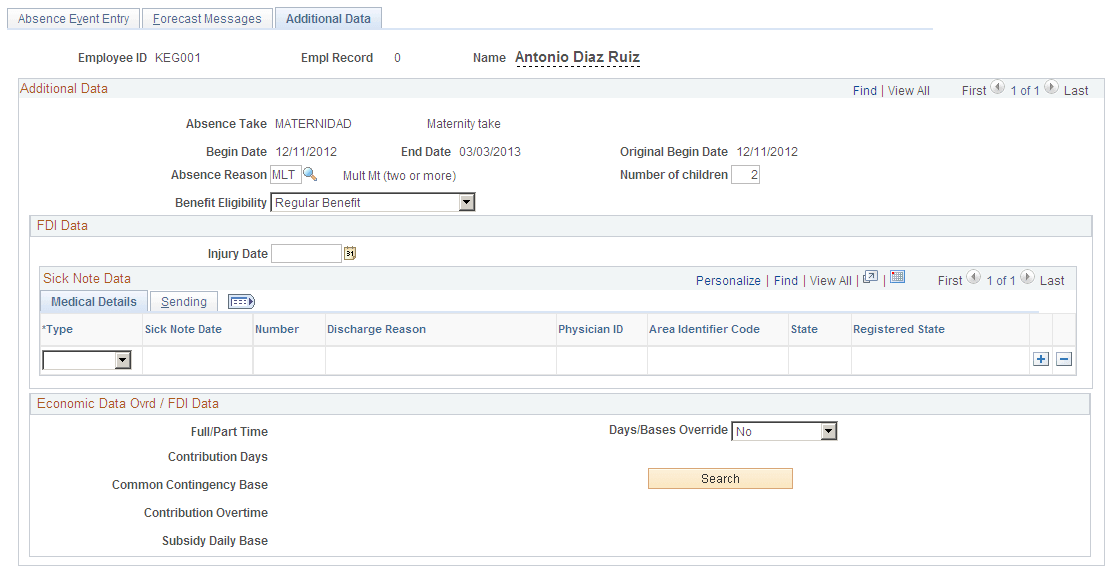Click the Registered State column header
This screenshot has height=573, width=1113.
point(899,329)
